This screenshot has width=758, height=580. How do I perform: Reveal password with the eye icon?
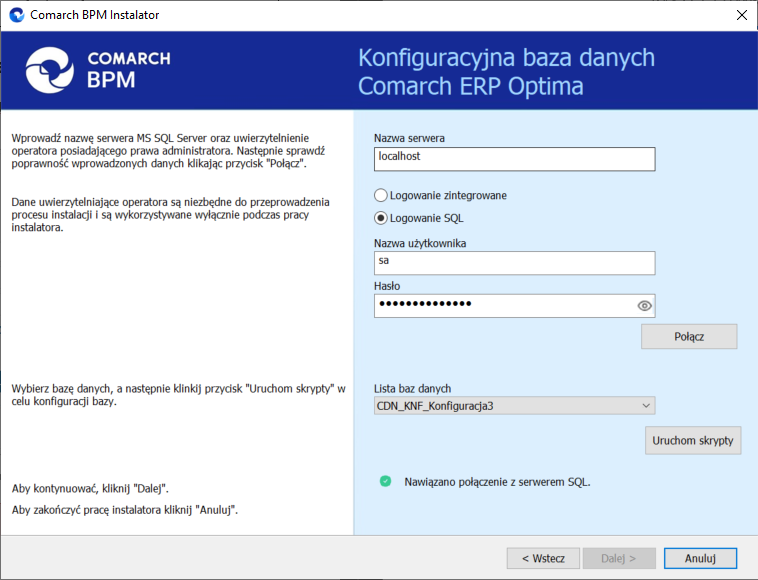[644, 306]
